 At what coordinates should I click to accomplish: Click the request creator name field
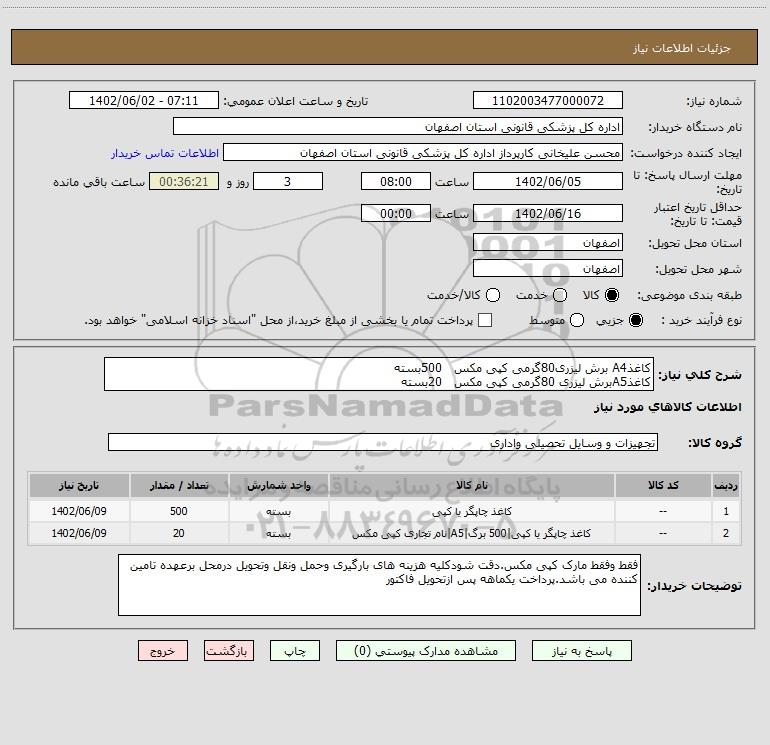[423, 153]
